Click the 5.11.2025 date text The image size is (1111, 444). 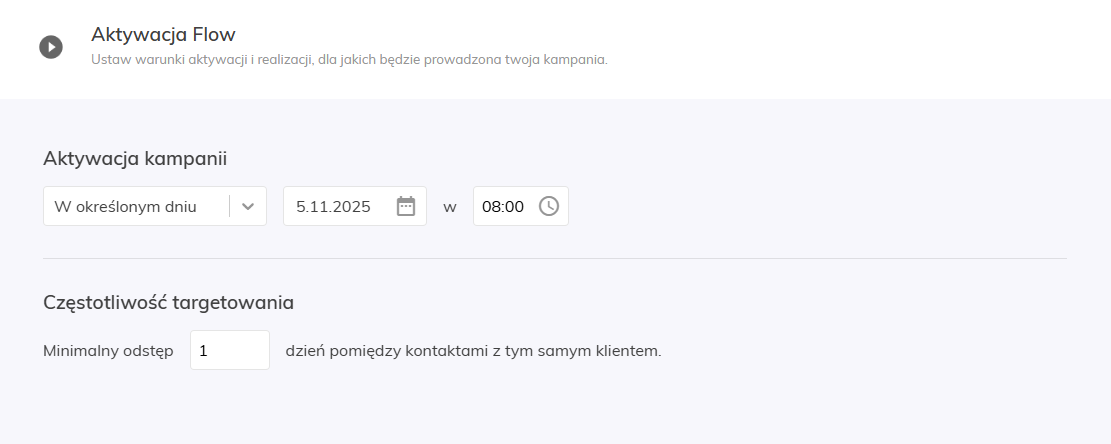point(333,207)
